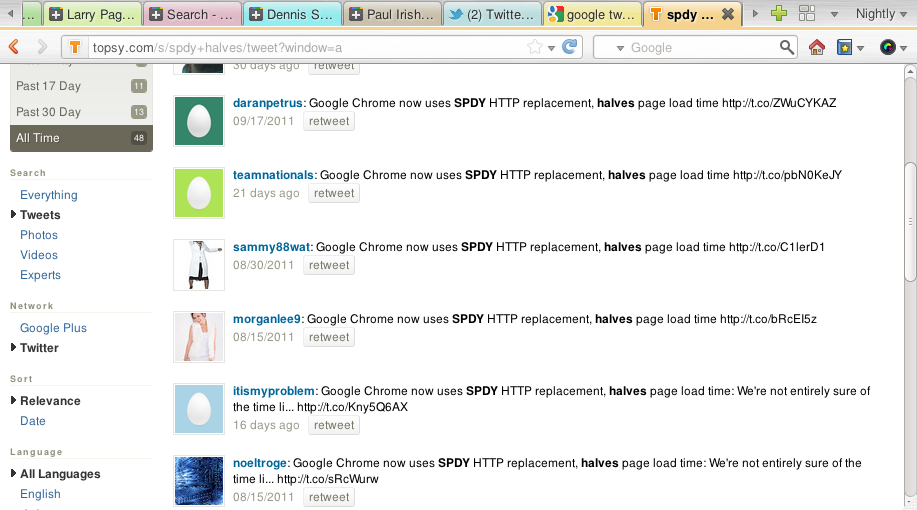Open the Home page icon

coord(816,47)
